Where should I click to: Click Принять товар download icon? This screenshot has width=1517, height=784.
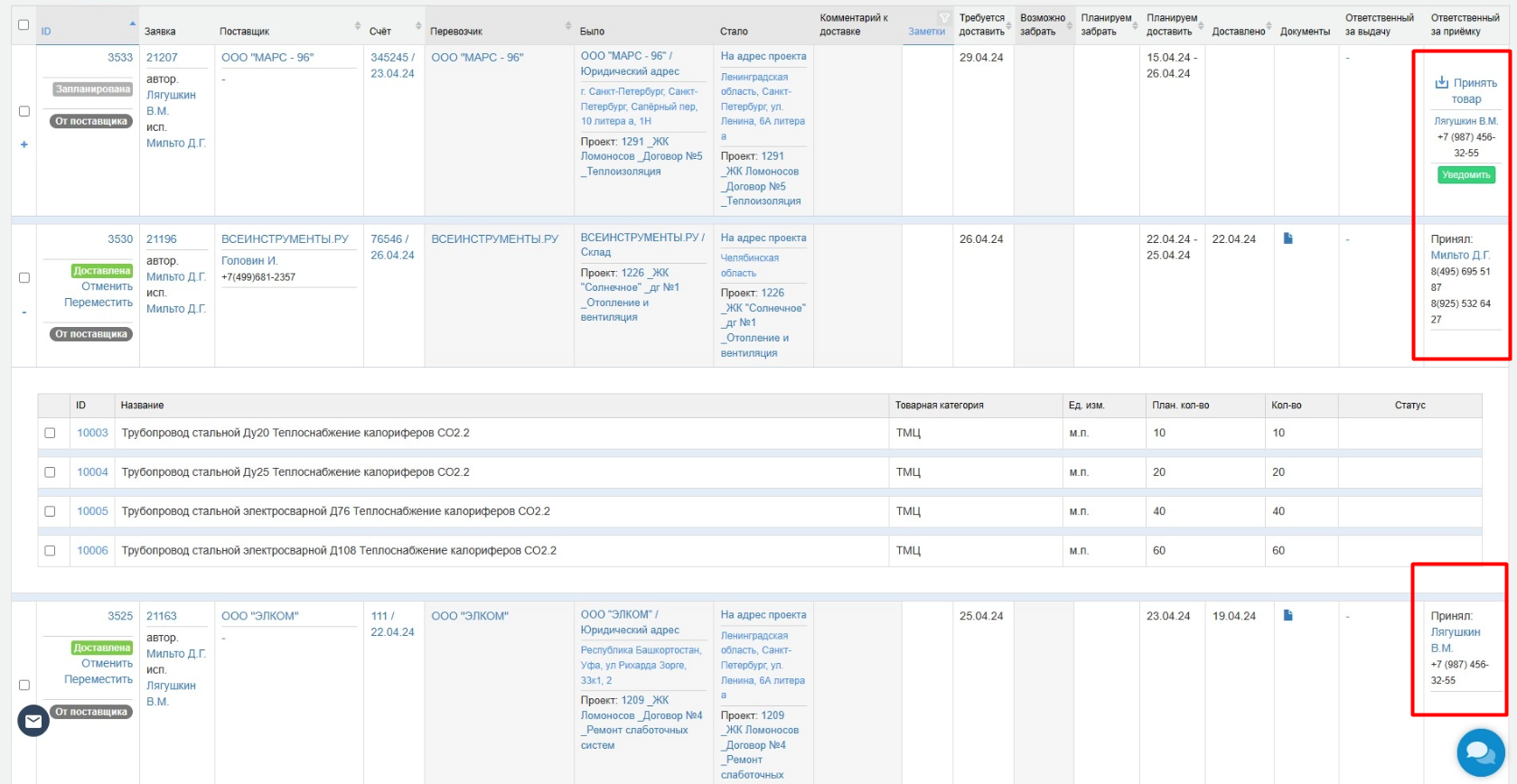(1442, 82)
